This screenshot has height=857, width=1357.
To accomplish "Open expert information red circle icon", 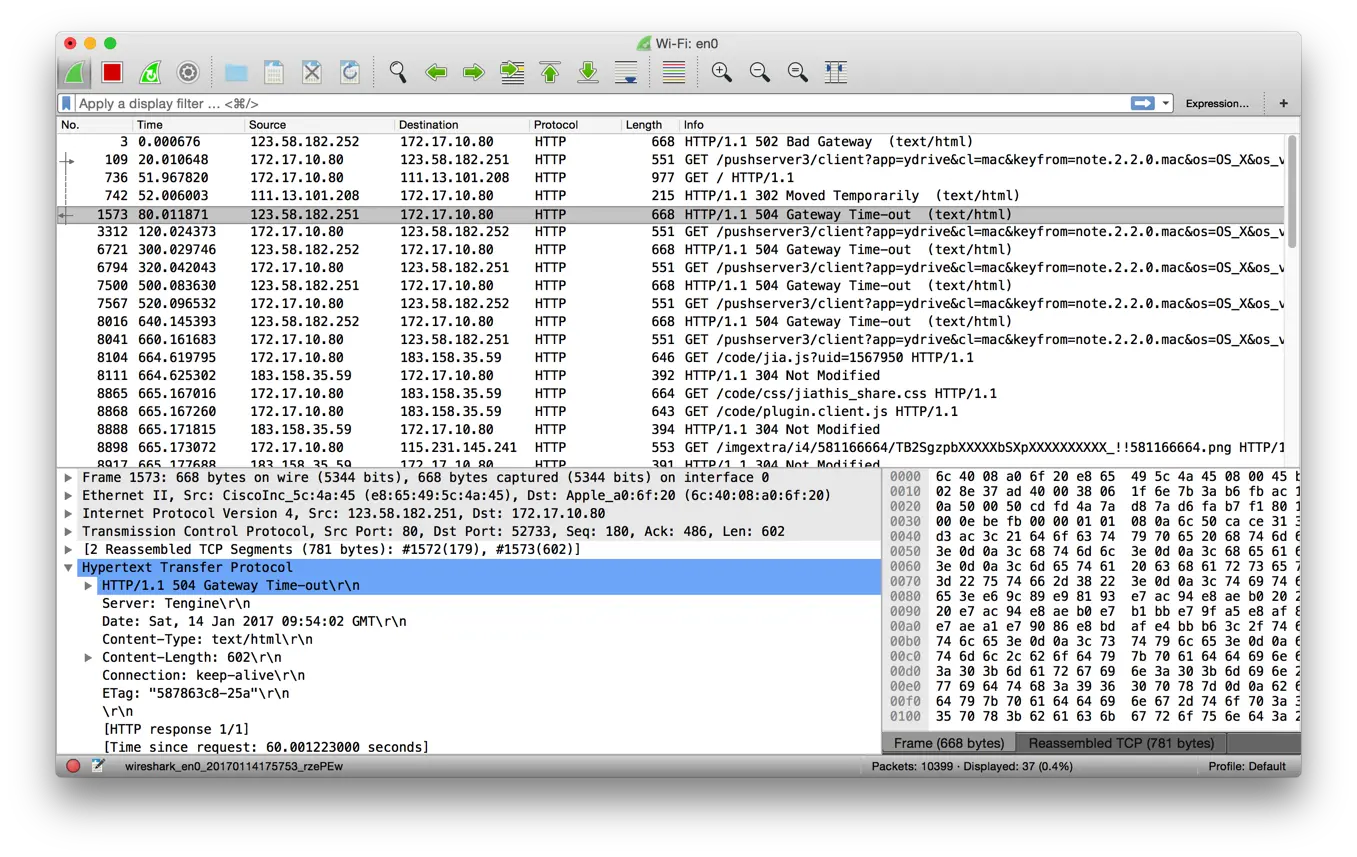I will 73,766.
